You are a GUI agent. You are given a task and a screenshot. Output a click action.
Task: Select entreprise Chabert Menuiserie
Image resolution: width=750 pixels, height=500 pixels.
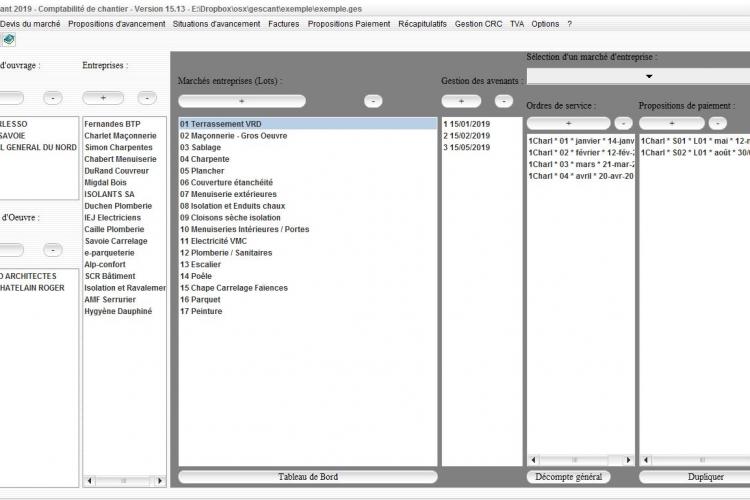124,159
